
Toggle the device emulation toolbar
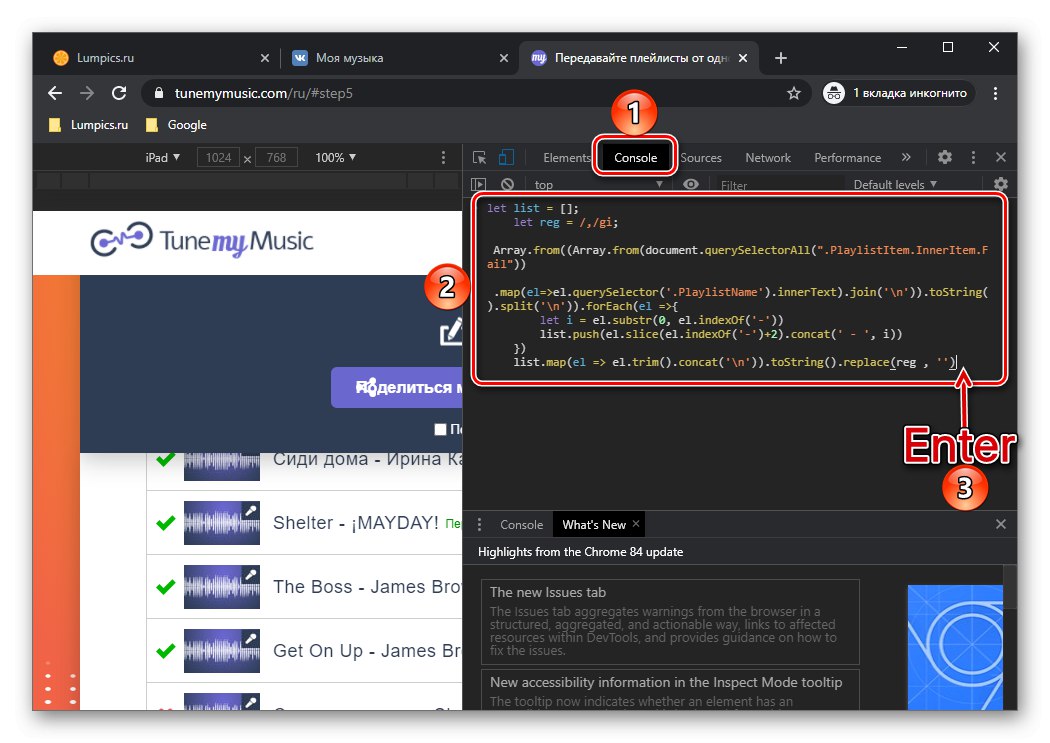coord(506,157)
